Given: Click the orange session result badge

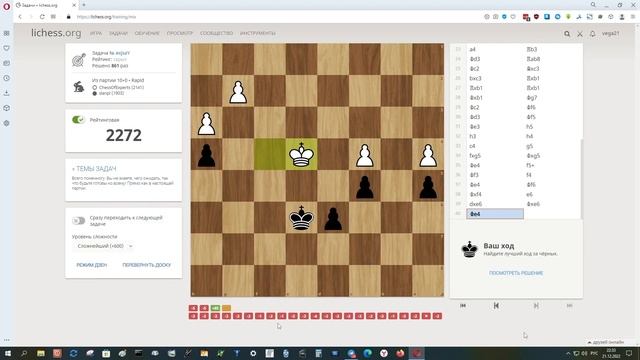Looking at the screenshot, I should tap(226, 308).
